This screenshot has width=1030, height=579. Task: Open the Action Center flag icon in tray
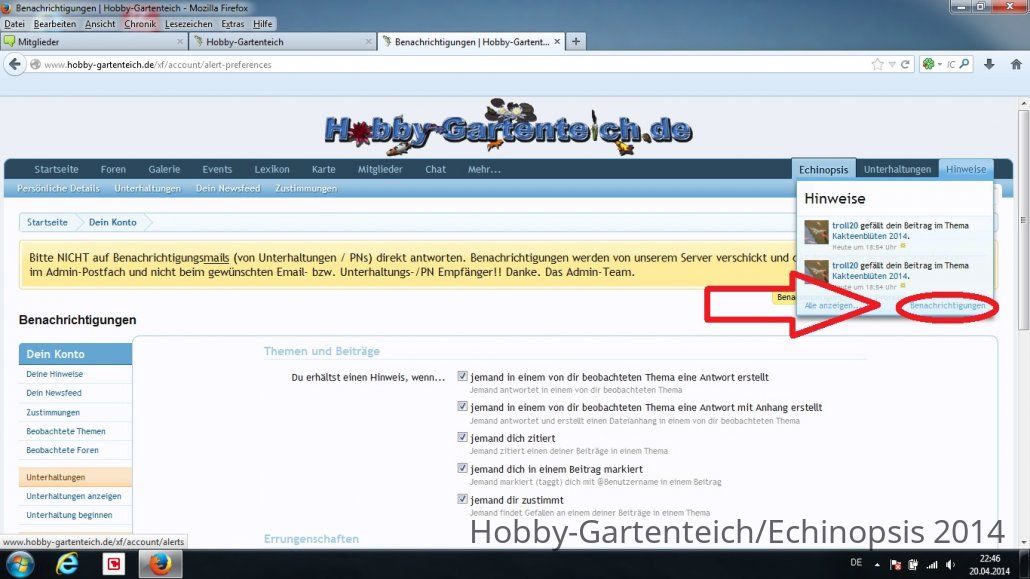(x=895, y=565)
